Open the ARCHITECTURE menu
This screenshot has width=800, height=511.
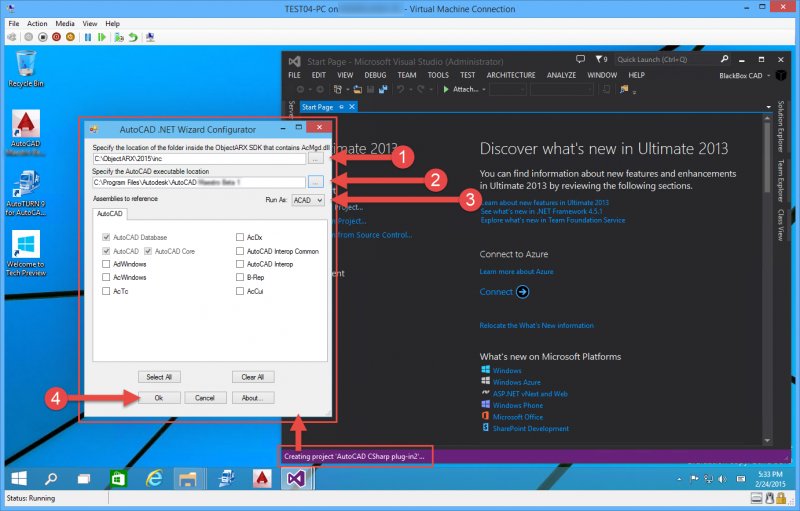(x=511, y=75)
